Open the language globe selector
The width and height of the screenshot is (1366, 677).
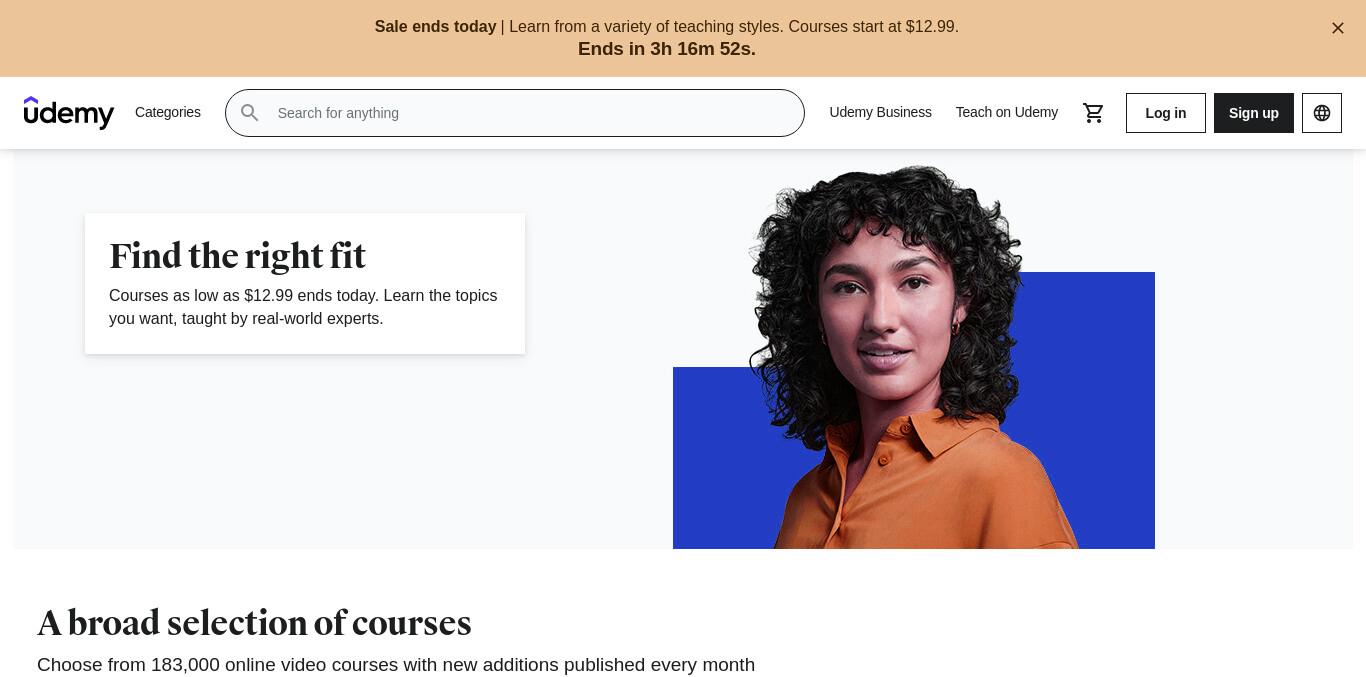click(x=1322, y=113)
